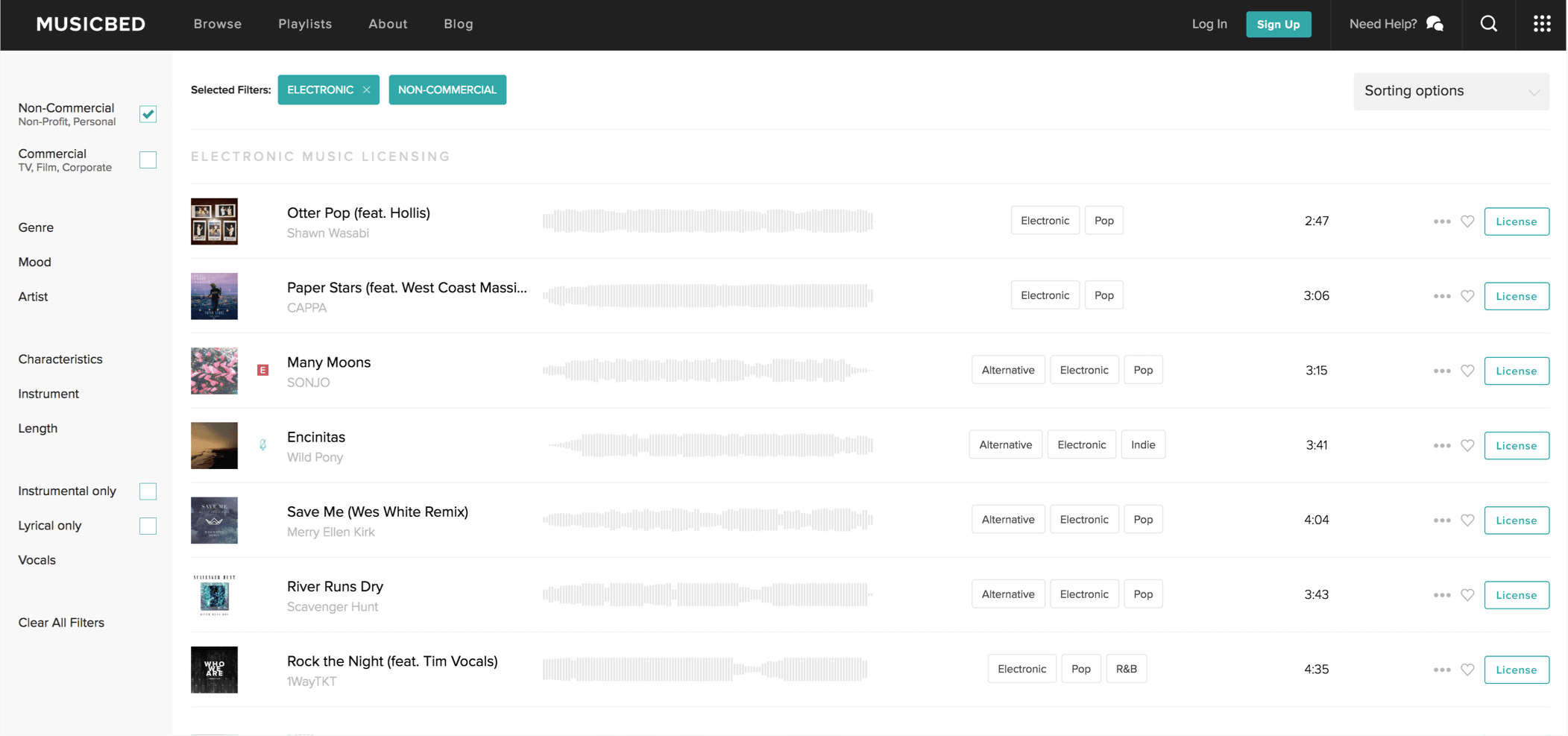Play River Runs Dry via album thumbnail
The width and height of the screenshot is (1568, 736).
click(x=214, y=594)
